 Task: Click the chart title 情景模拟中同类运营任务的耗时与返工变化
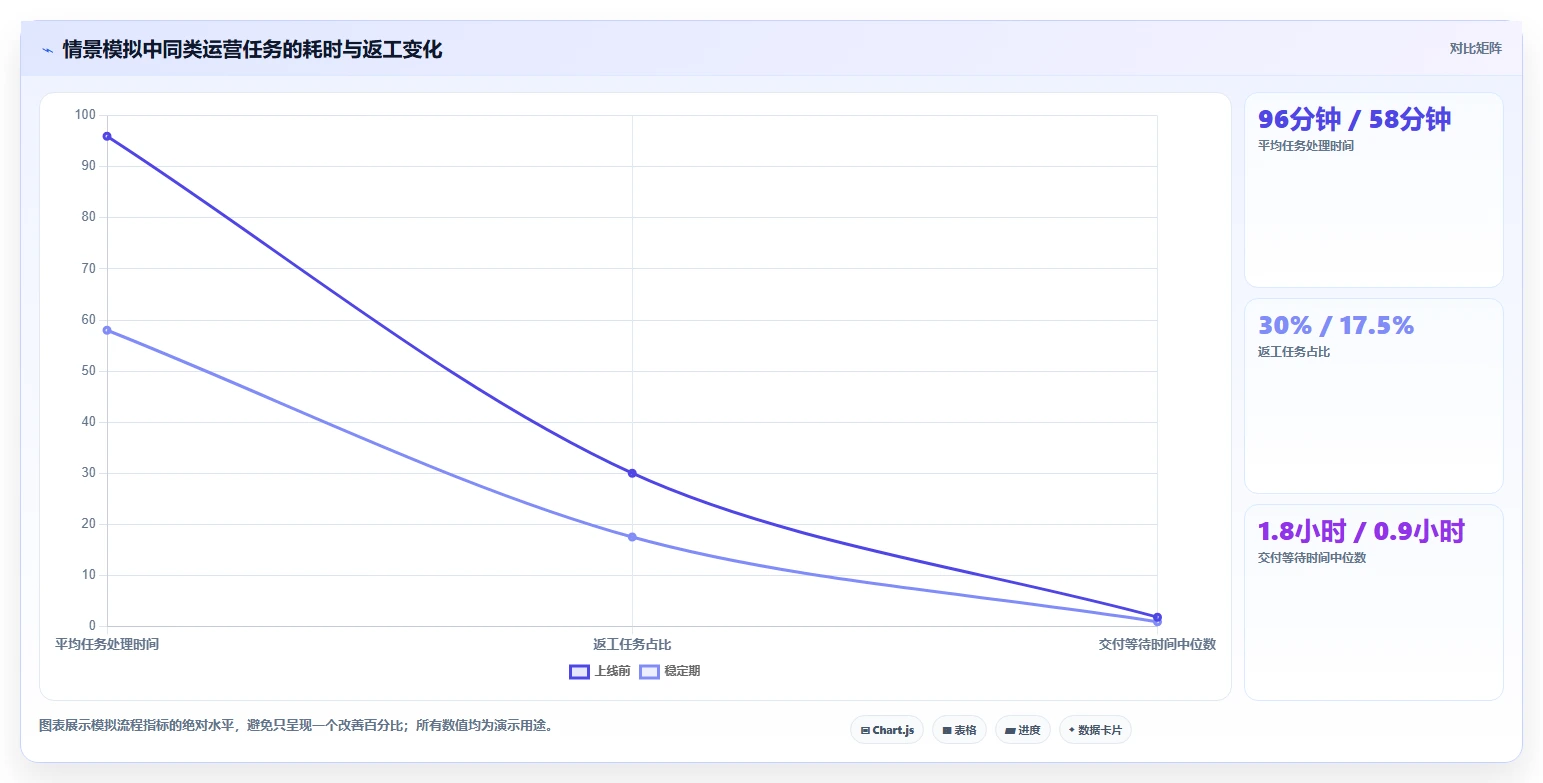(252, 50)
